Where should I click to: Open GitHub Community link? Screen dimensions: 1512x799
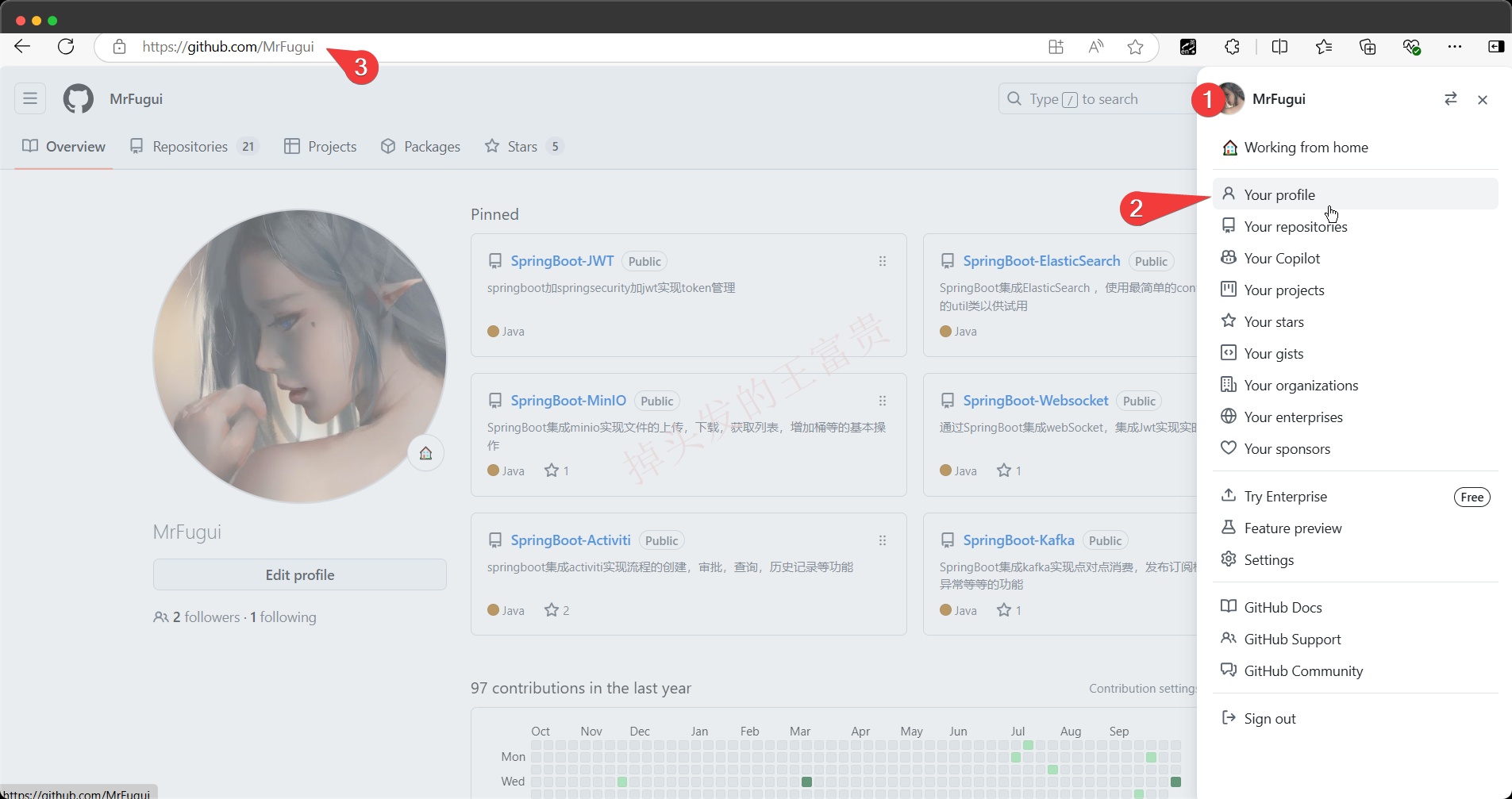click(x=1355, y=670)
